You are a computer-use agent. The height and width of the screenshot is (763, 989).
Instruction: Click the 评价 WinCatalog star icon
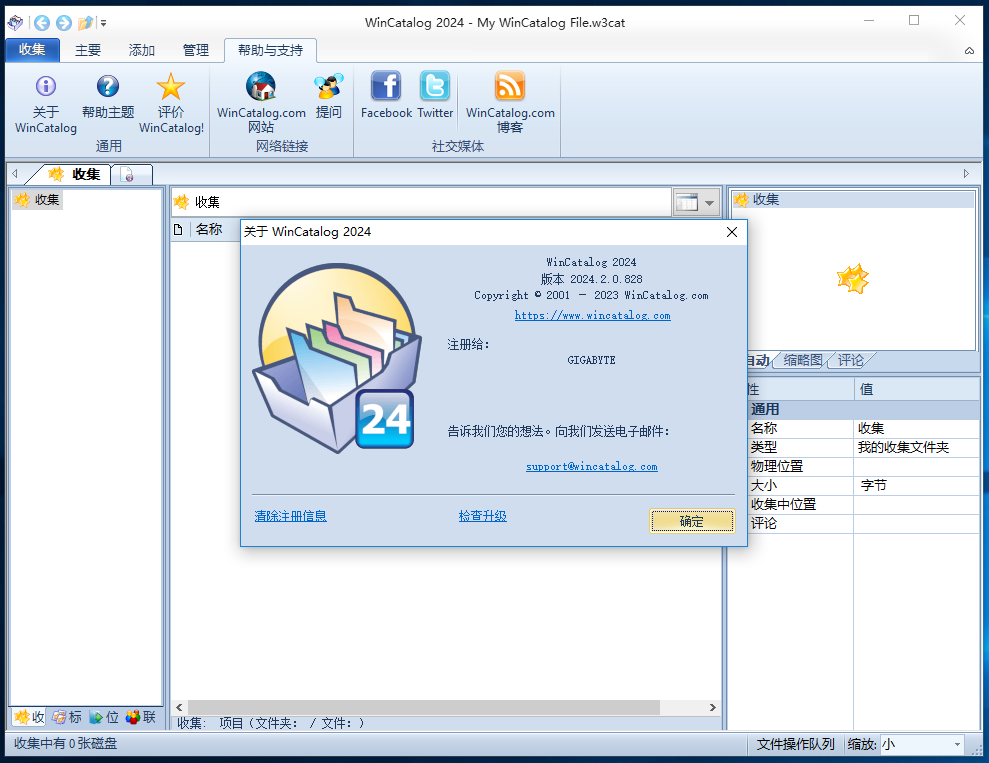click(x=171, y=87)
